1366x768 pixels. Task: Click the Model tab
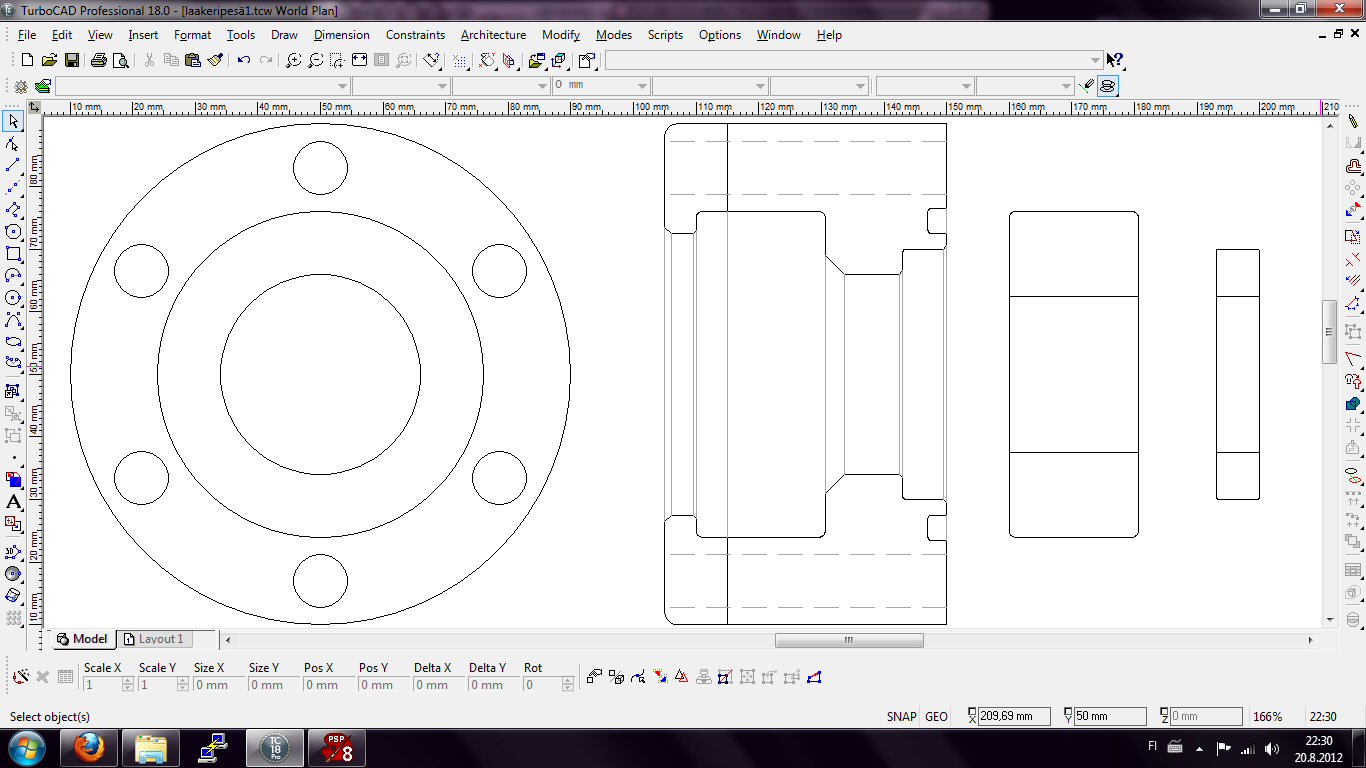pos(82,639)
